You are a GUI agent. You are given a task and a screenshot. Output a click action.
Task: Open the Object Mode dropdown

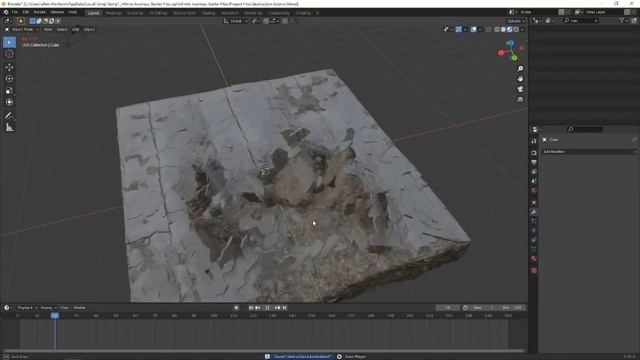22,29
